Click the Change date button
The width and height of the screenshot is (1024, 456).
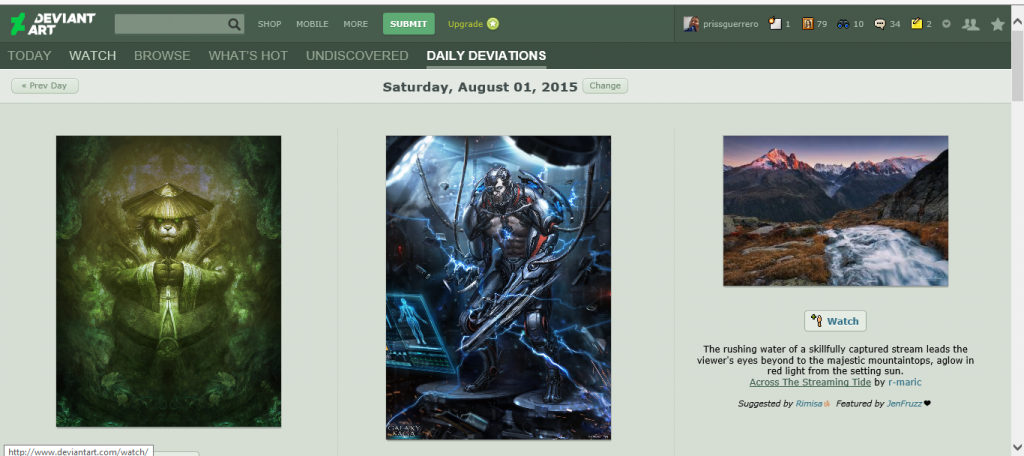pyautogui.click(x=605, y=86)
